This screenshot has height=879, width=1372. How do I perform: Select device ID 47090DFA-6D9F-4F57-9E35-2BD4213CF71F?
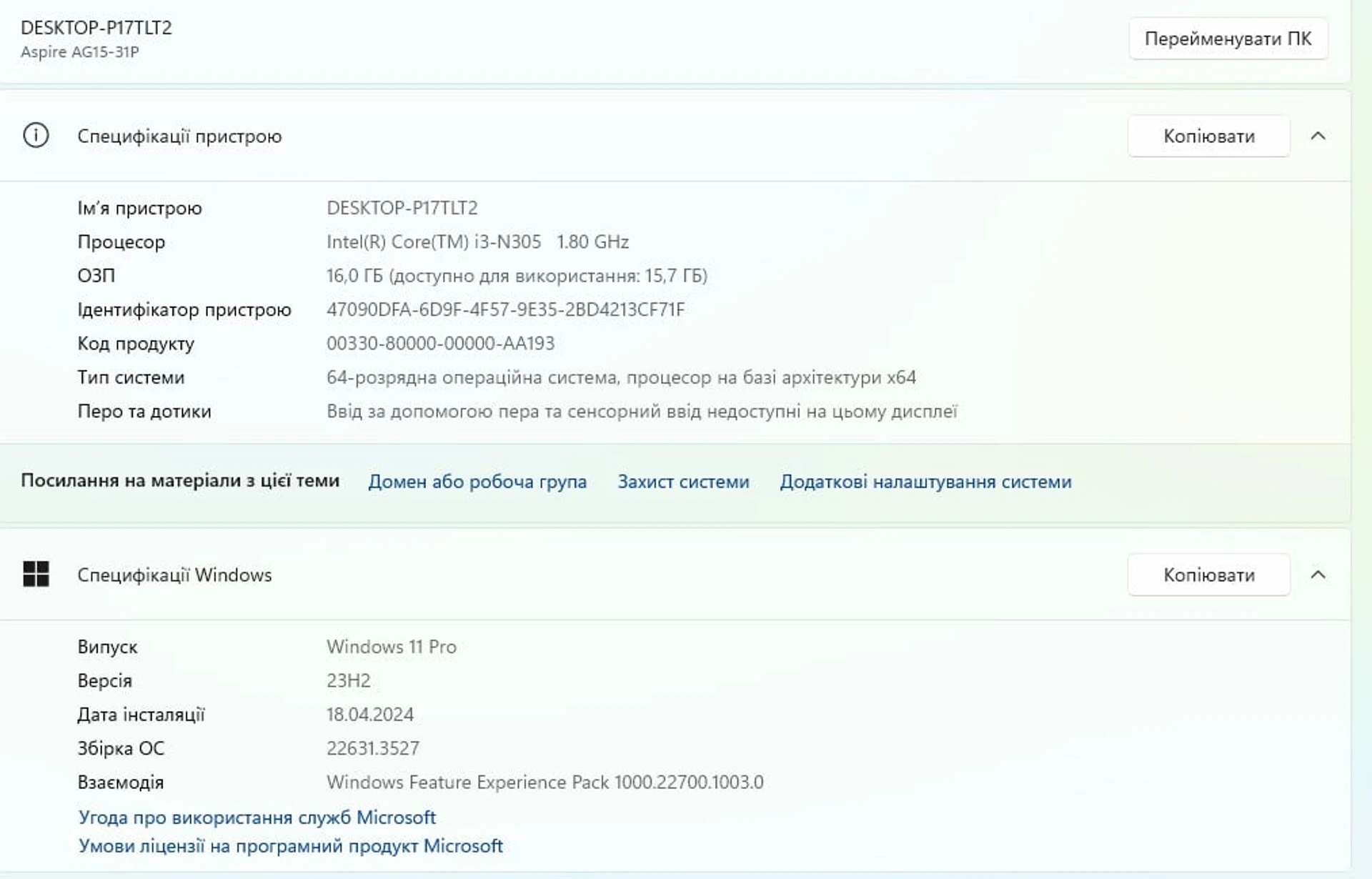pos(505,309)
